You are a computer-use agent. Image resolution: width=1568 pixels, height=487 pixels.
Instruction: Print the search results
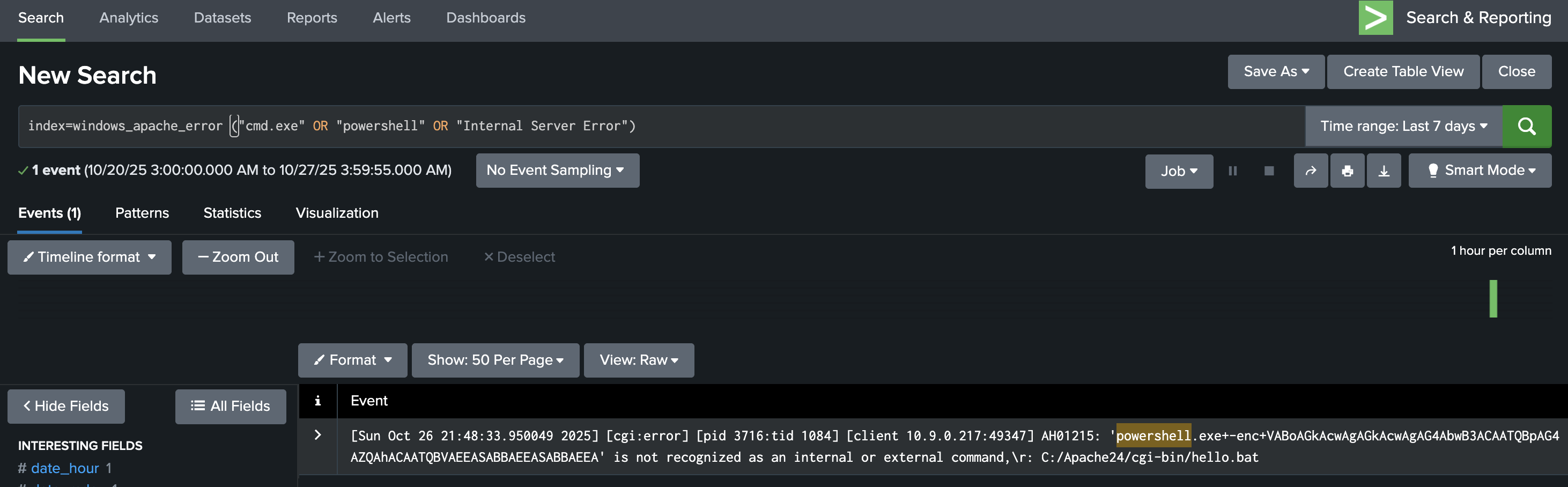1347,171
